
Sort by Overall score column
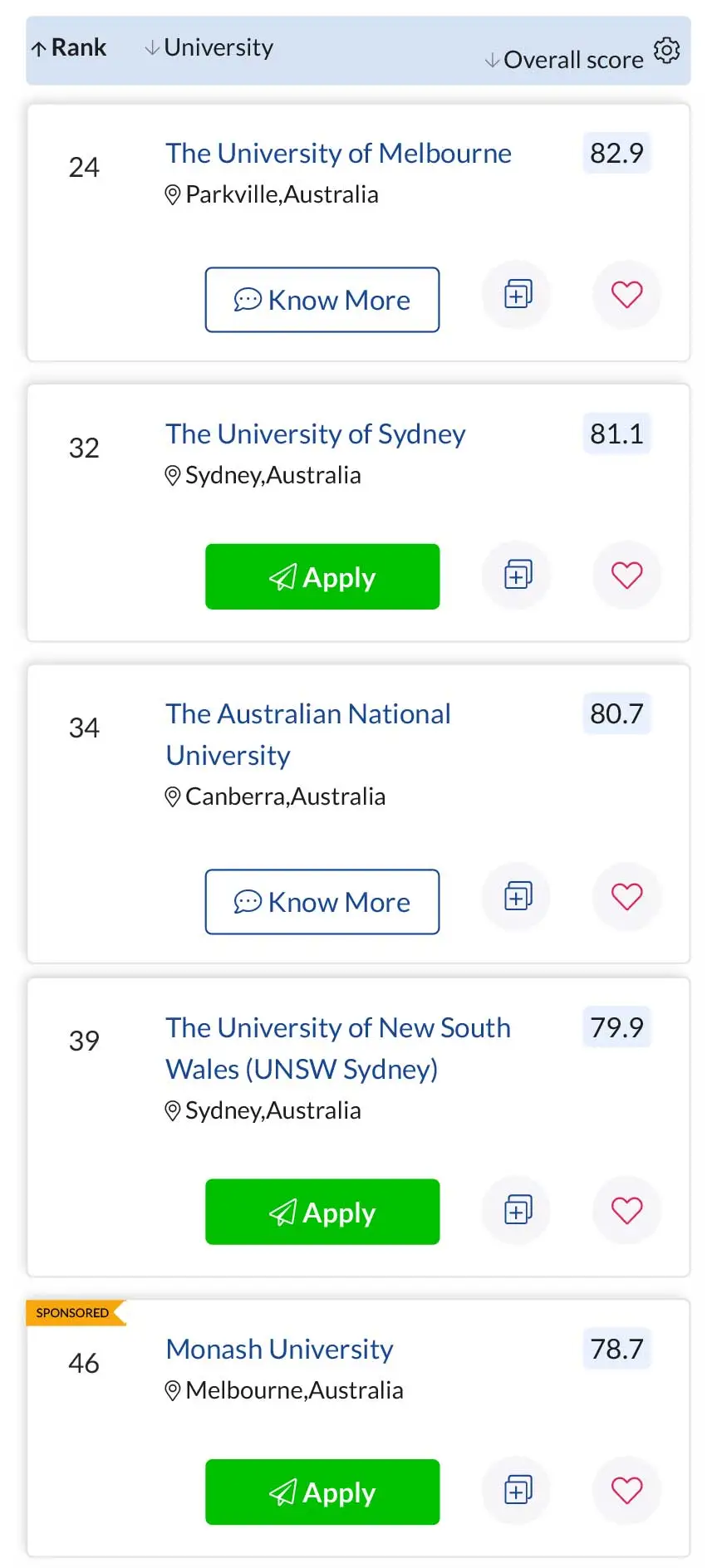click(x=565, y=60)
